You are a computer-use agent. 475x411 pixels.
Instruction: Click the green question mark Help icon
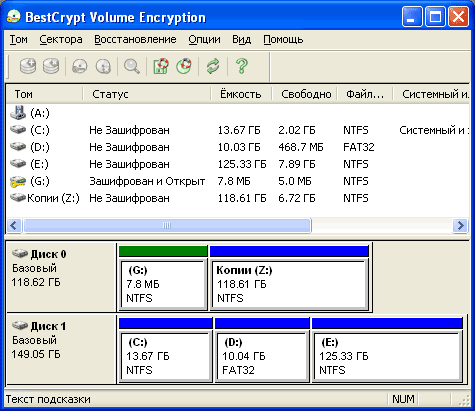[242, 66]
